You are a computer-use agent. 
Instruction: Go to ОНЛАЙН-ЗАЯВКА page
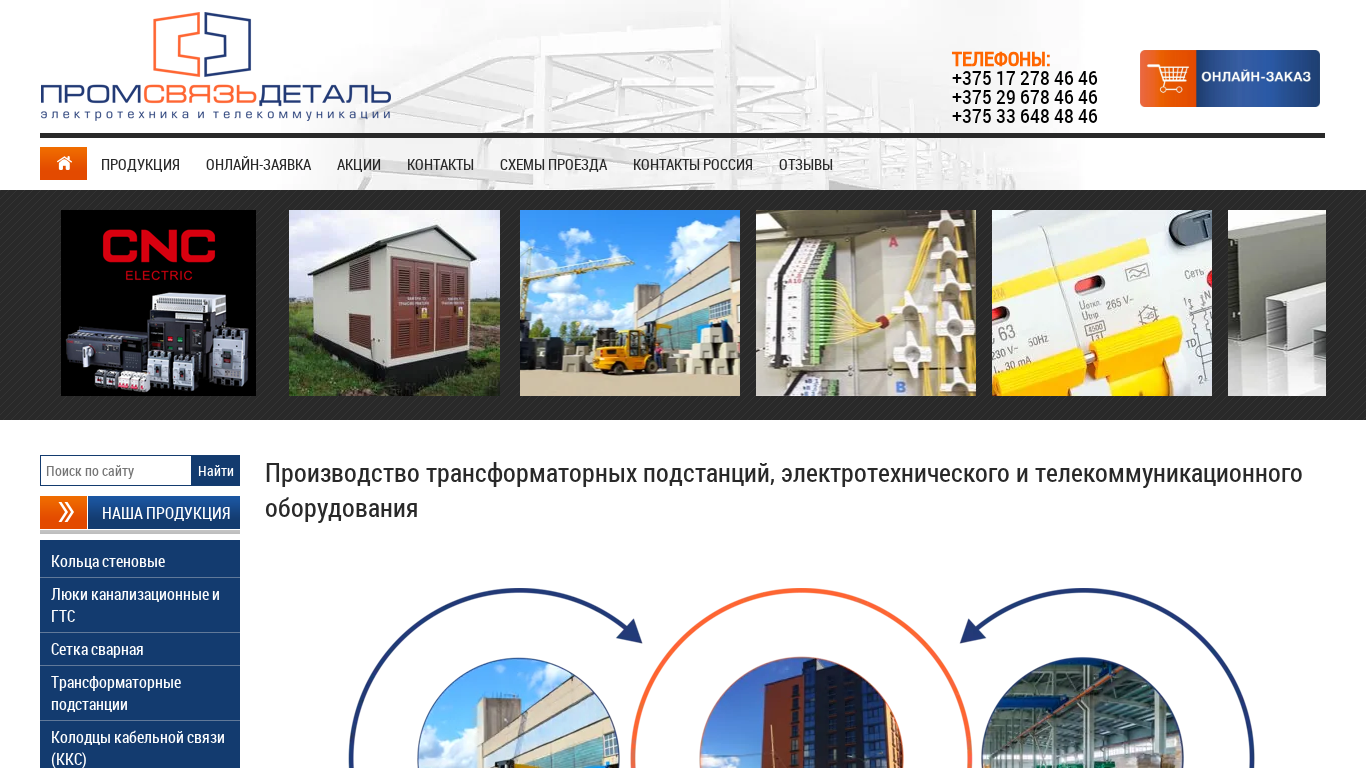tap(258, 164)
